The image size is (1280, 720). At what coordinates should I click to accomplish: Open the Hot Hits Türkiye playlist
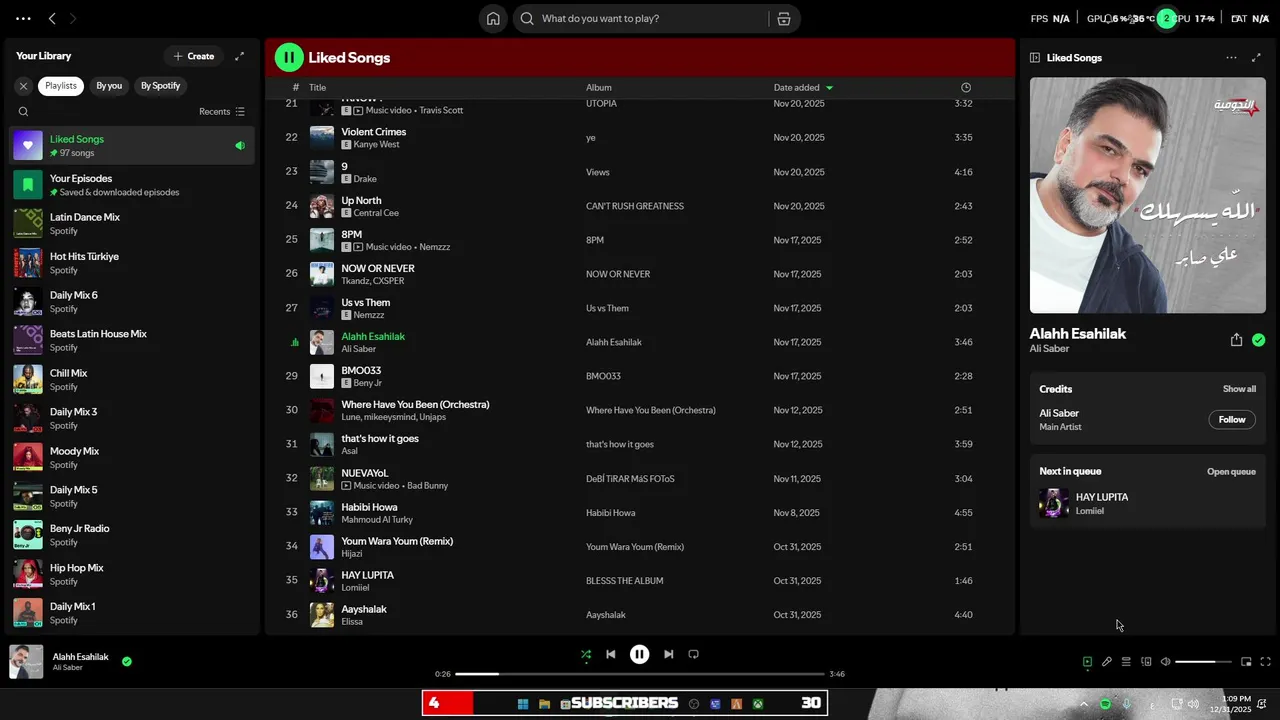131,263
